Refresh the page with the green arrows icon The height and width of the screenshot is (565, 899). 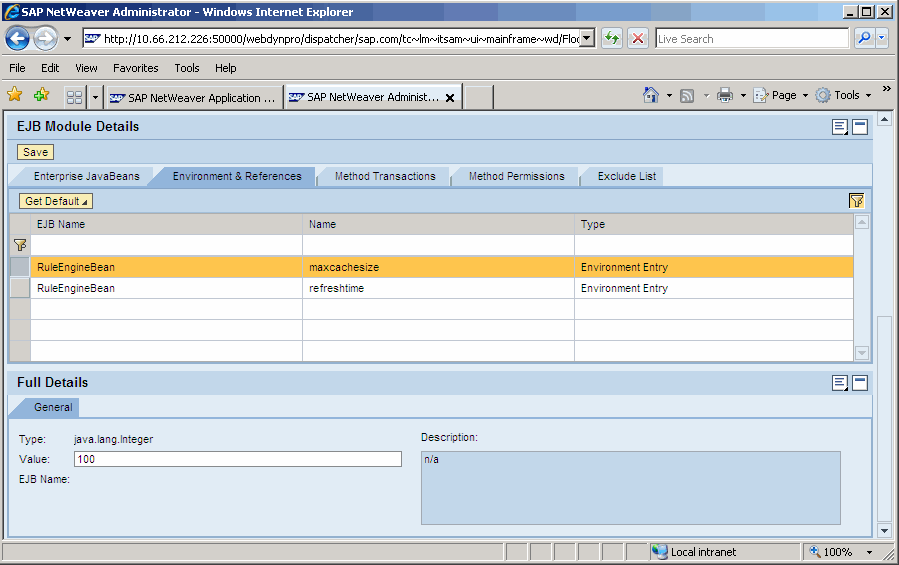point(612,38)
